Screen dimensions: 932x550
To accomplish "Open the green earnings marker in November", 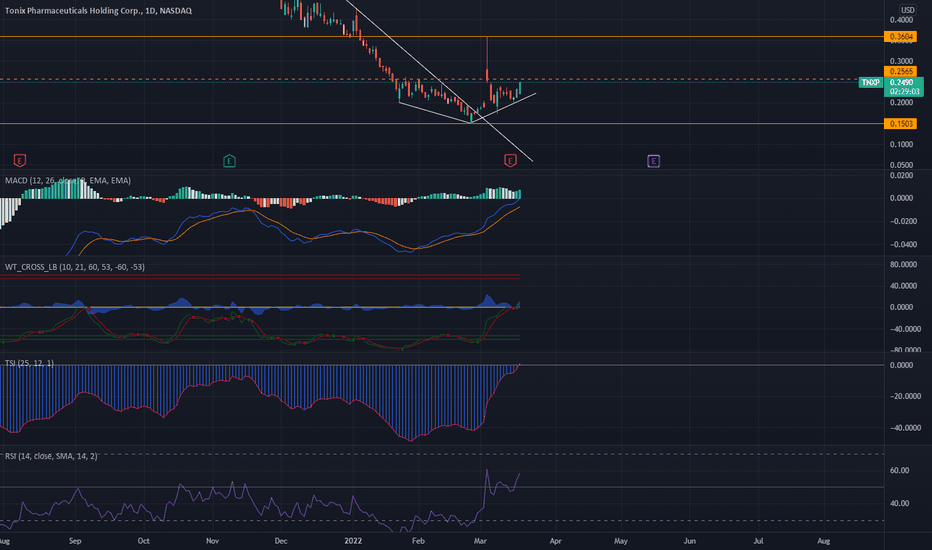I will click(x=229, y=161).
